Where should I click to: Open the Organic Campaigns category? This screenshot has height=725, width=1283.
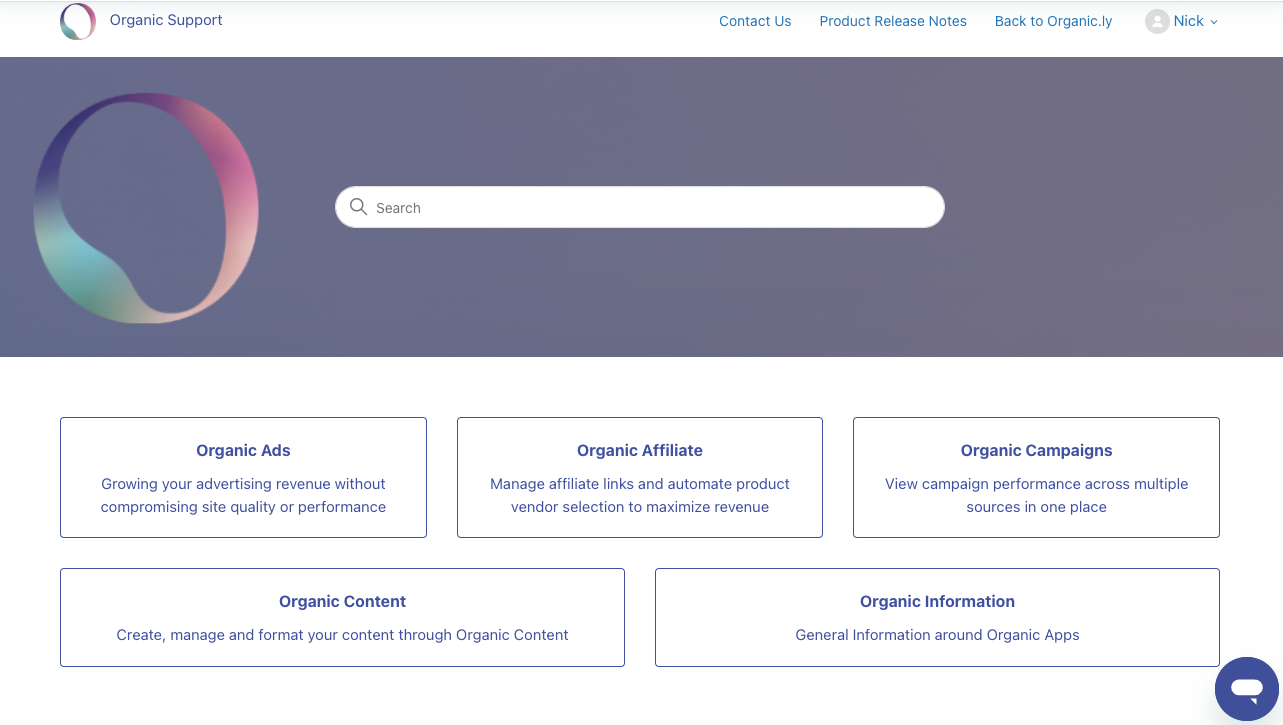(x=1036, y=477)
